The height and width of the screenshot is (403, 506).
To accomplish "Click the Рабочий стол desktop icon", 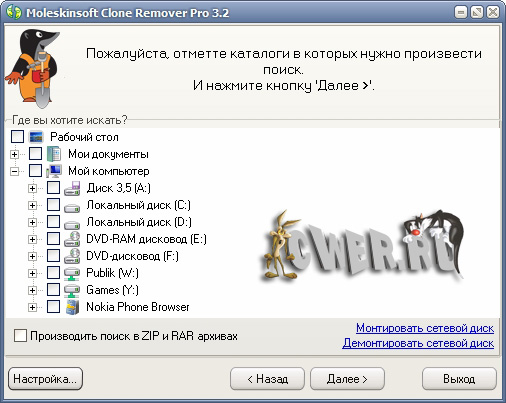I will click(36, 137).
